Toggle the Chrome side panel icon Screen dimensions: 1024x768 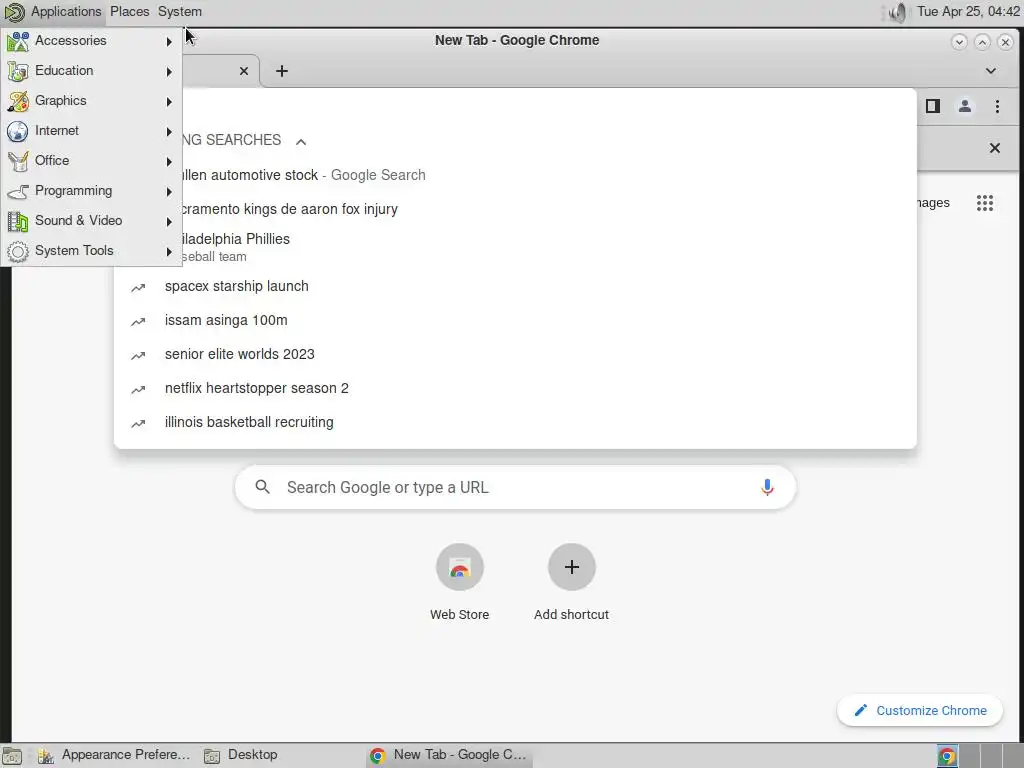933,106
